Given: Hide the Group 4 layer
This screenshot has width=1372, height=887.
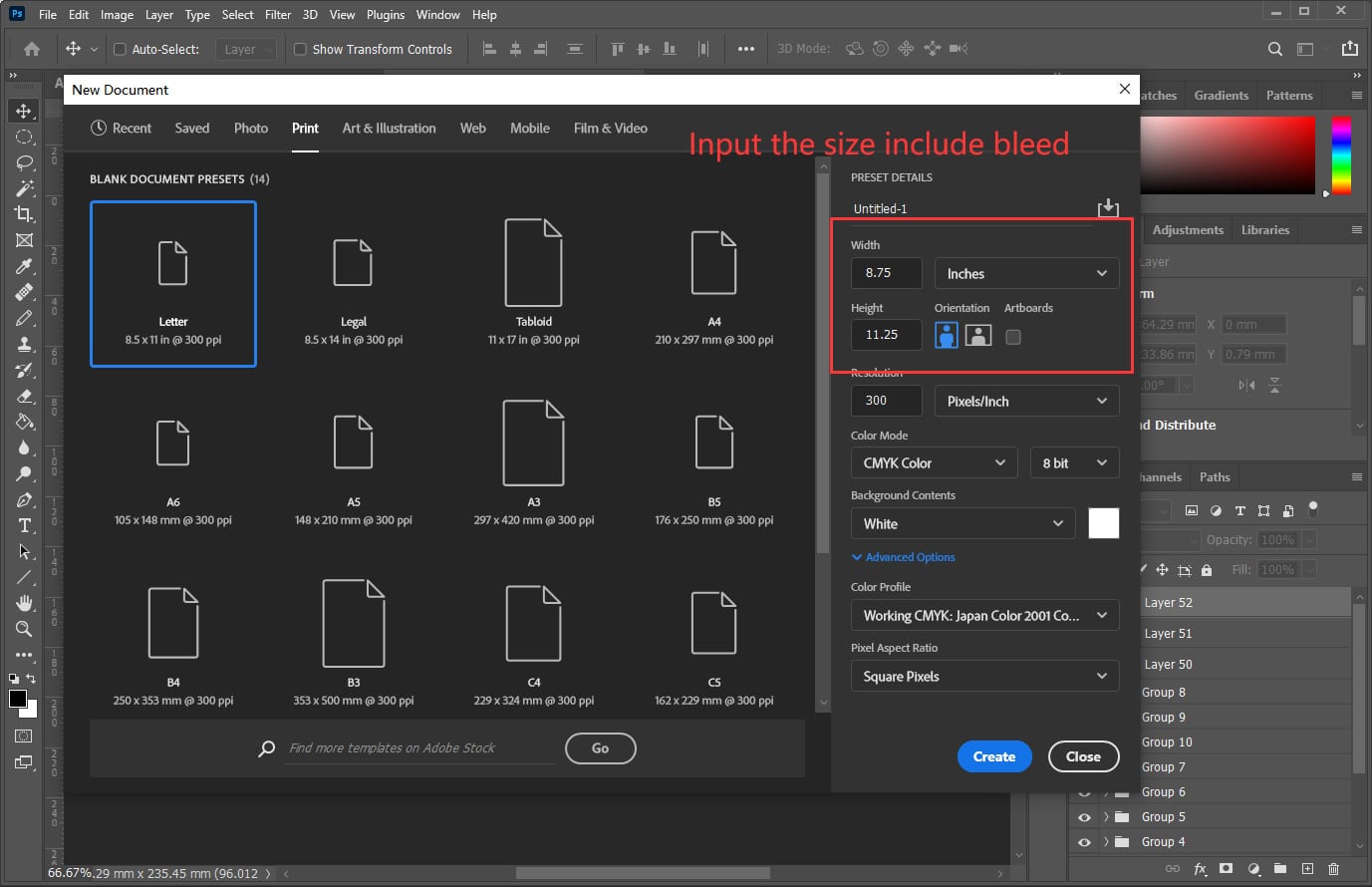Looking at the screenshot, I should coord(1084,842).
